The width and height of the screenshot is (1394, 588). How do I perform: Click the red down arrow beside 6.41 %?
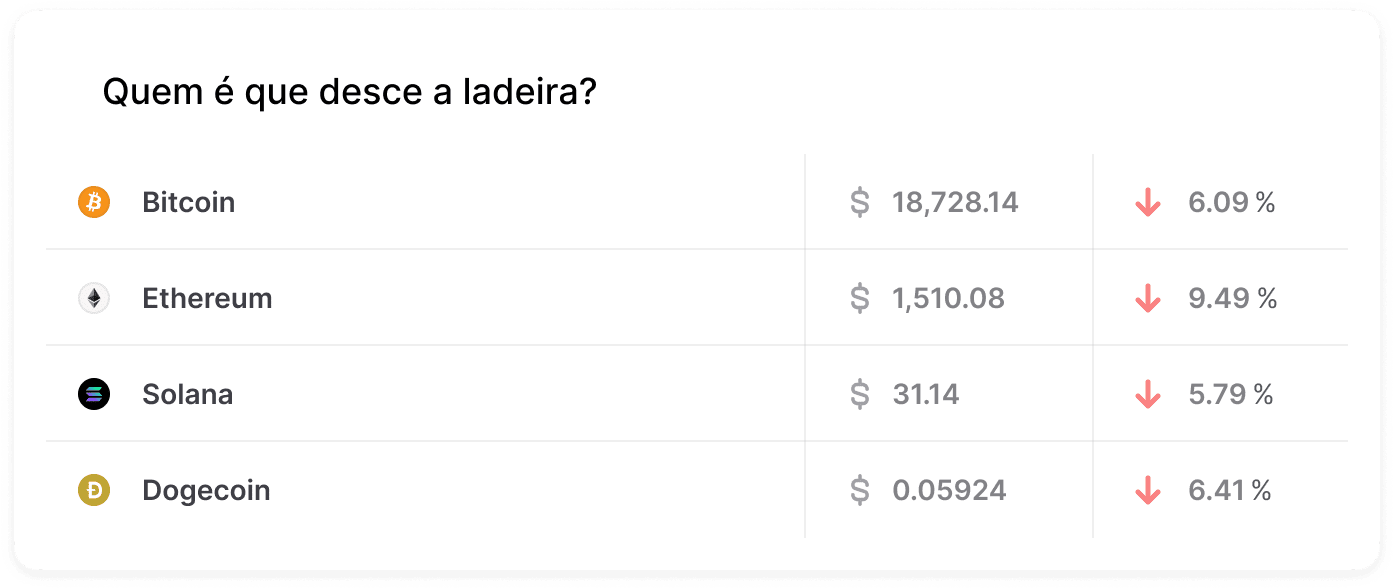[x=1147, y=491]
